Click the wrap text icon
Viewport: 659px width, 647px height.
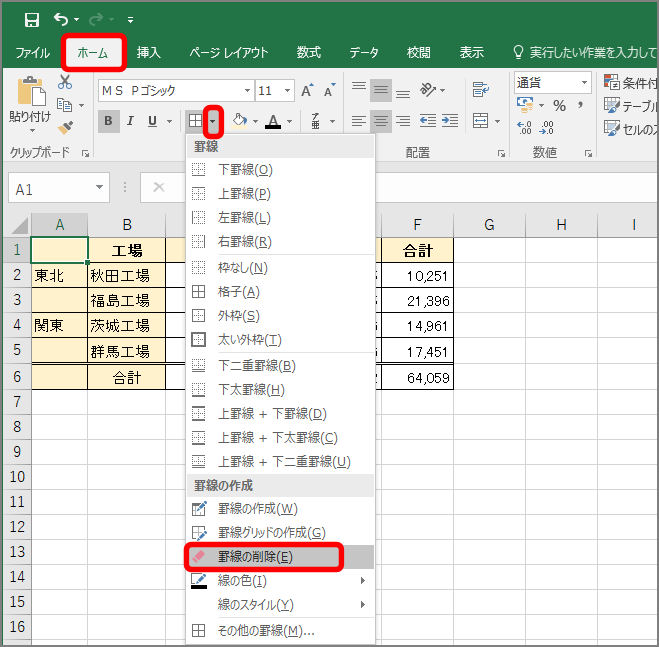click(x=480, y=90)
